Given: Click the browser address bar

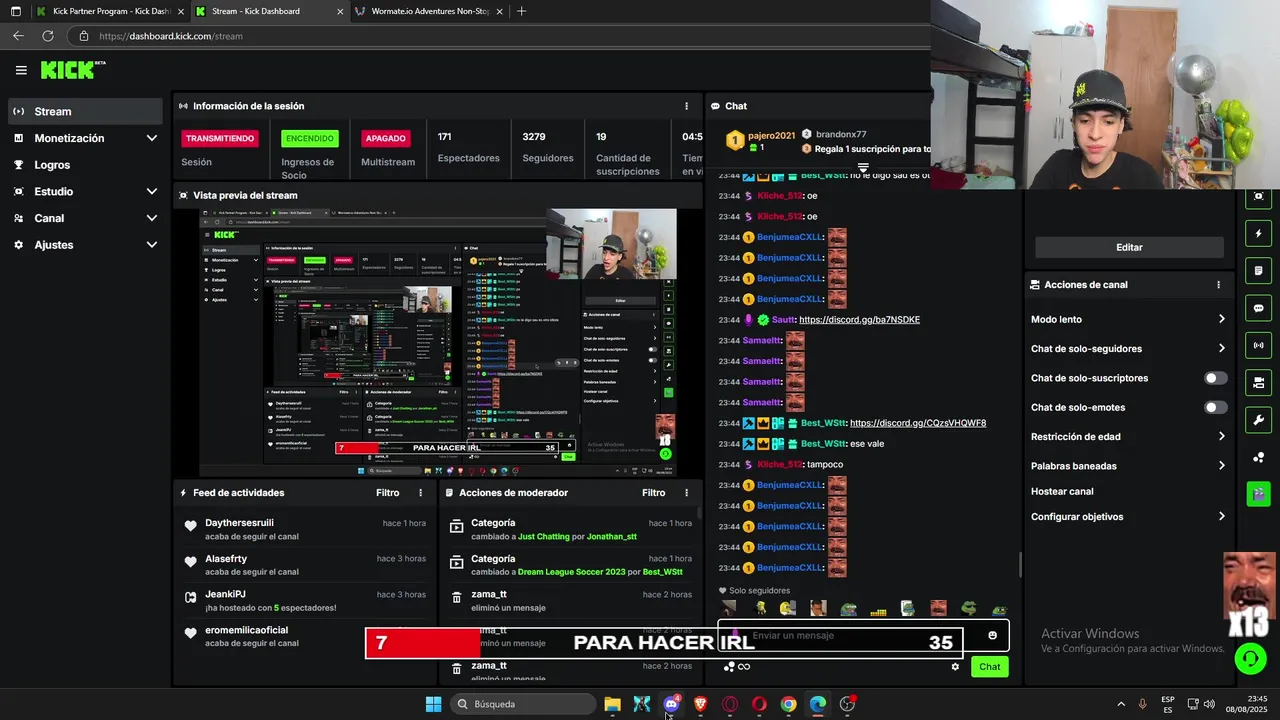Looking at the screenshot, I should pos(500,36).
